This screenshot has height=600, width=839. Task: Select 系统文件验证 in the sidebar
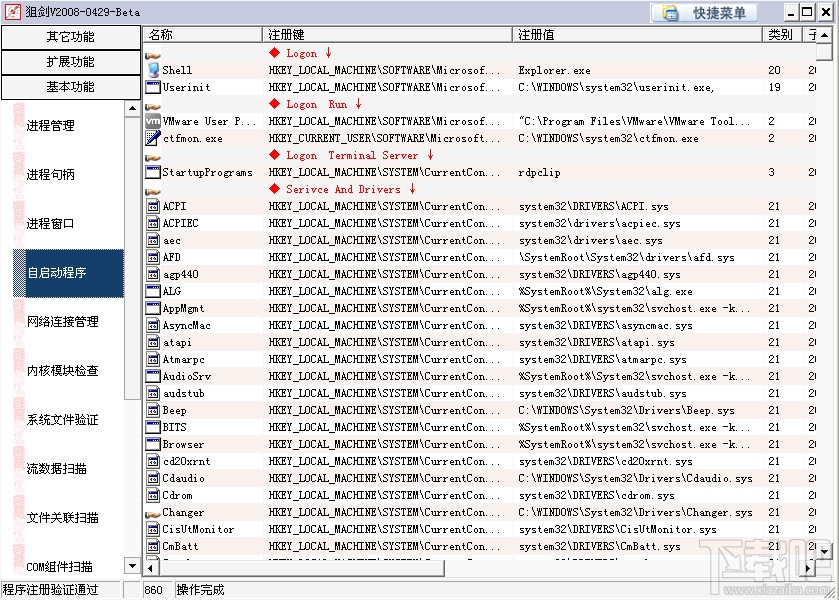[63, 420]
